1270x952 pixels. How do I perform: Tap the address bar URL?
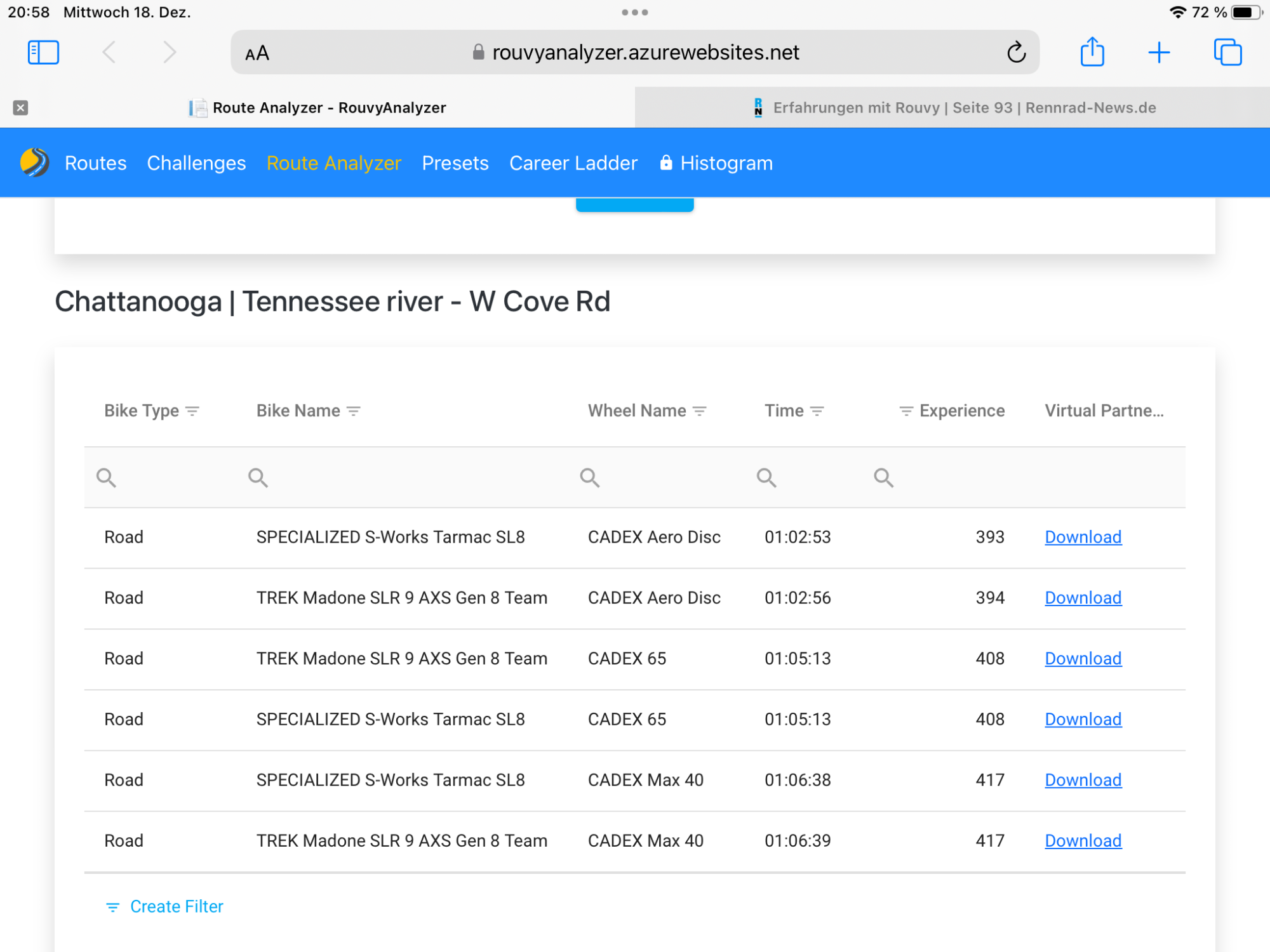pyautogui.click(x=645, y=52)
